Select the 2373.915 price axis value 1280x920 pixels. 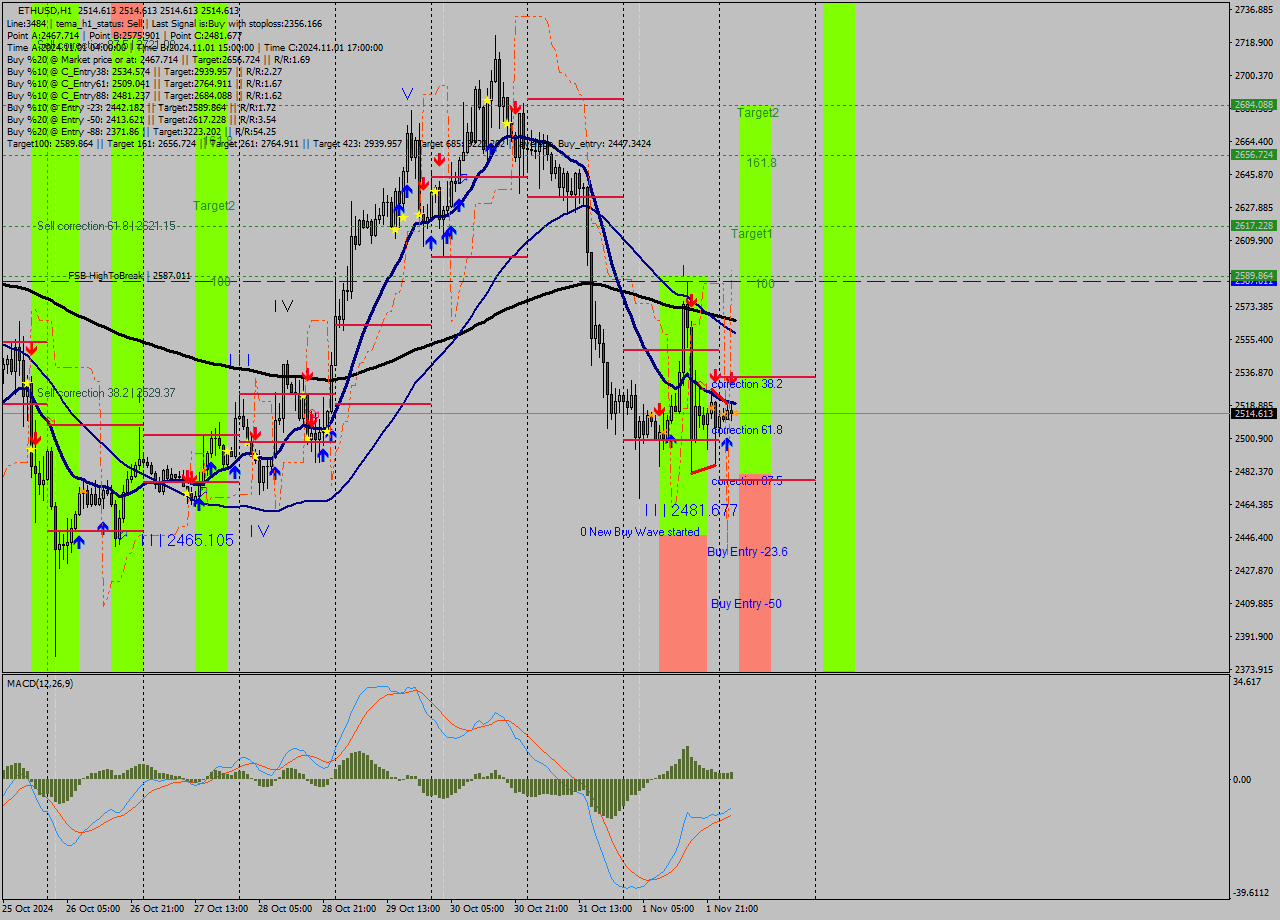(x=1253, y=669)
